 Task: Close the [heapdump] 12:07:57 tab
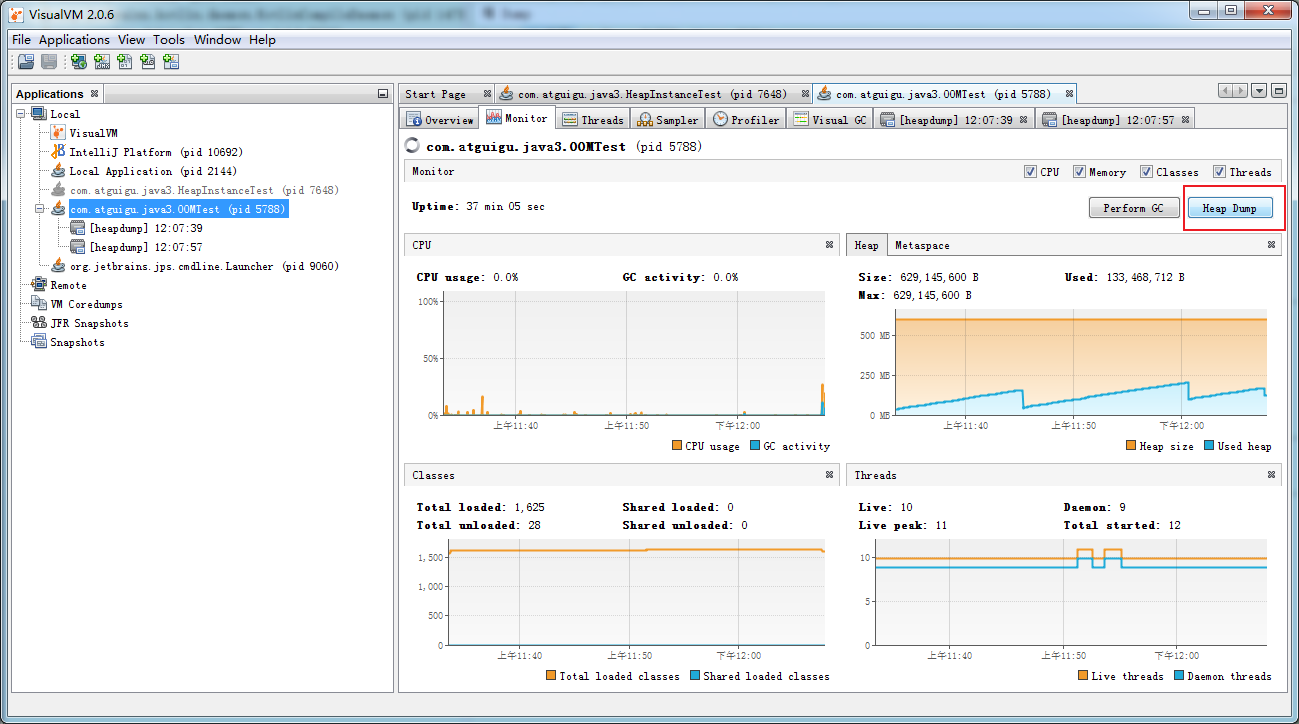point(1186,120)
